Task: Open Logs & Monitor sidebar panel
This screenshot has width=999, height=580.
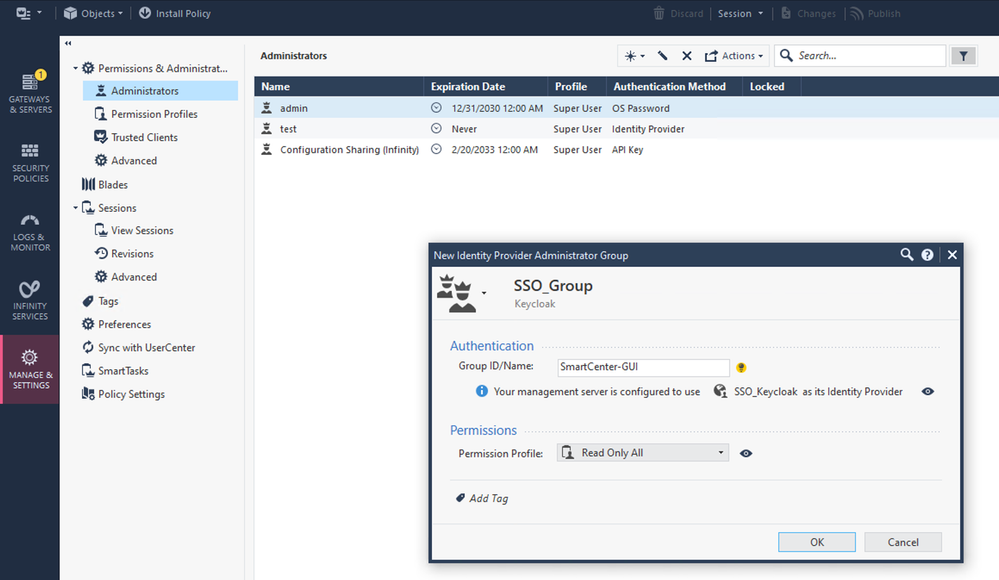Action: (x=30, y=232)
